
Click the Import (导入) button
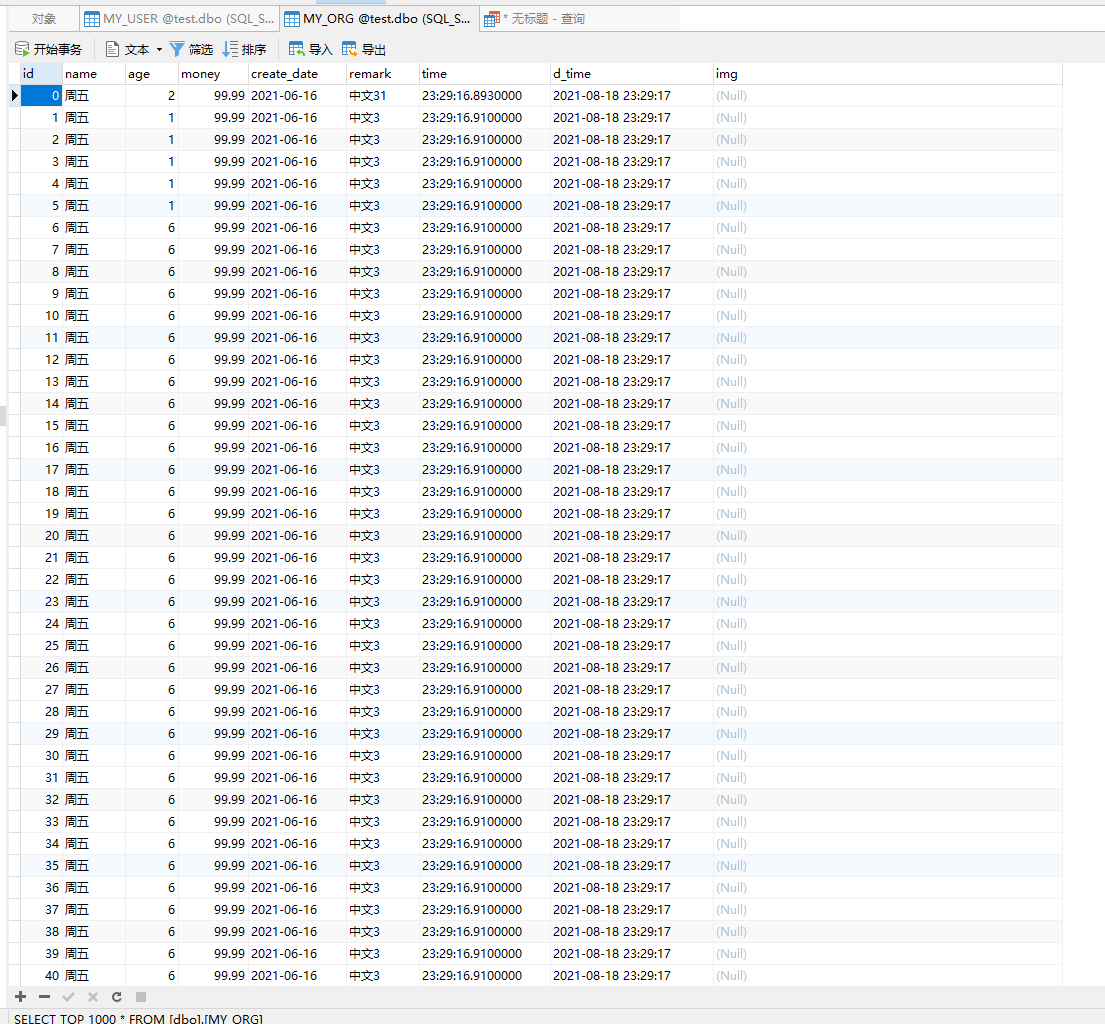310,49
